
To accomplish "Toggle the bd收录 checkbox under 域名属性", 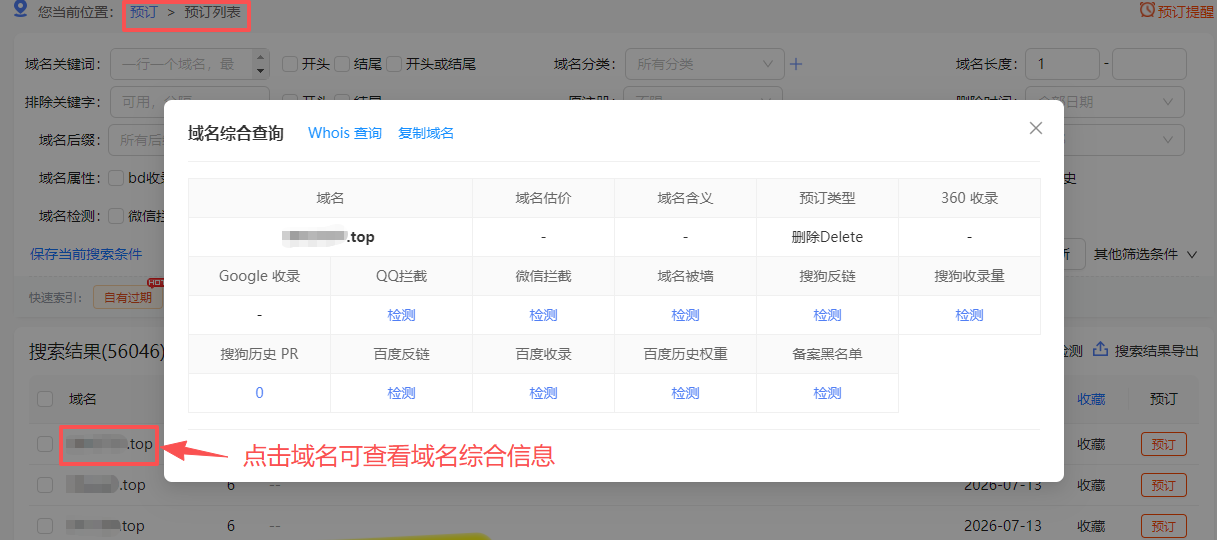I will click(116, 178).
